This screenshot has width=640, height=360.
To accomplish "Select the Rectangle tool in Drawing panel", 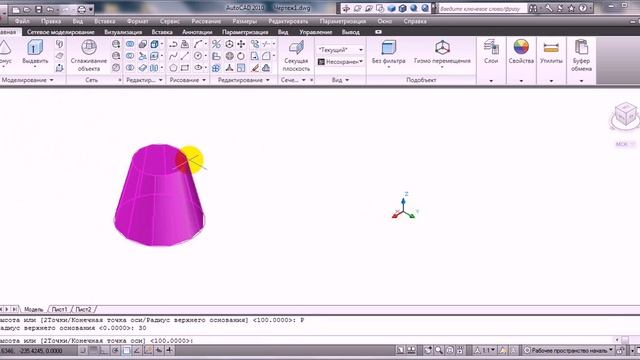I will tap(185, 68).
